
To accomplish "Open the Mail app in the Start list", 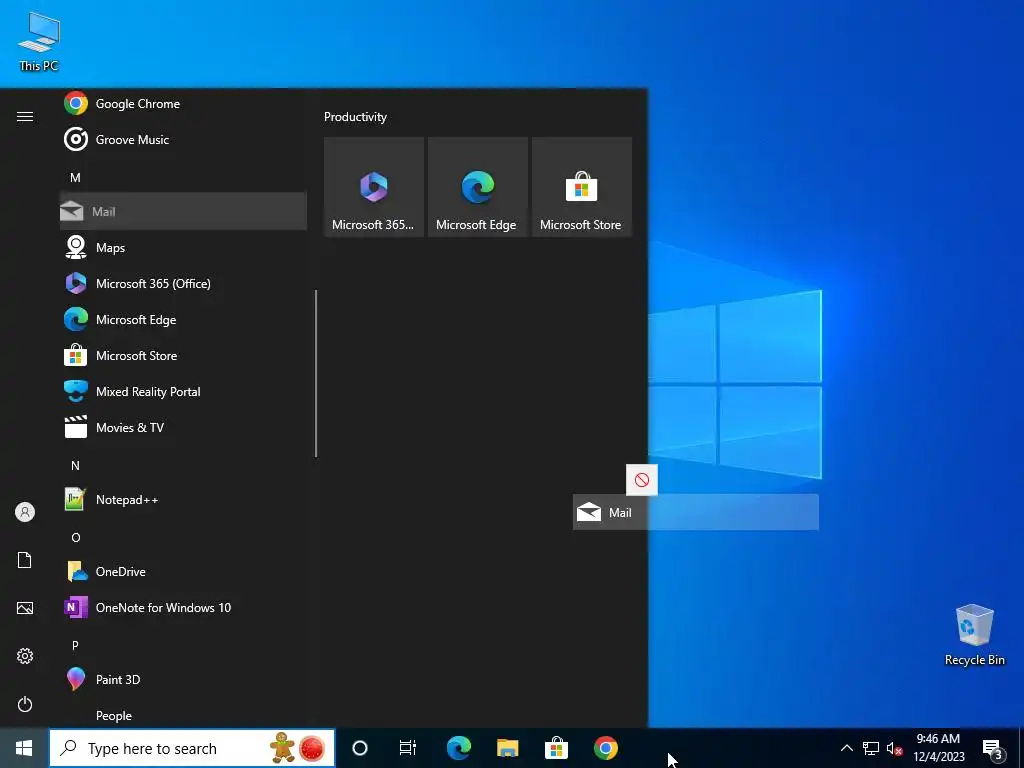I will (183, 211).
